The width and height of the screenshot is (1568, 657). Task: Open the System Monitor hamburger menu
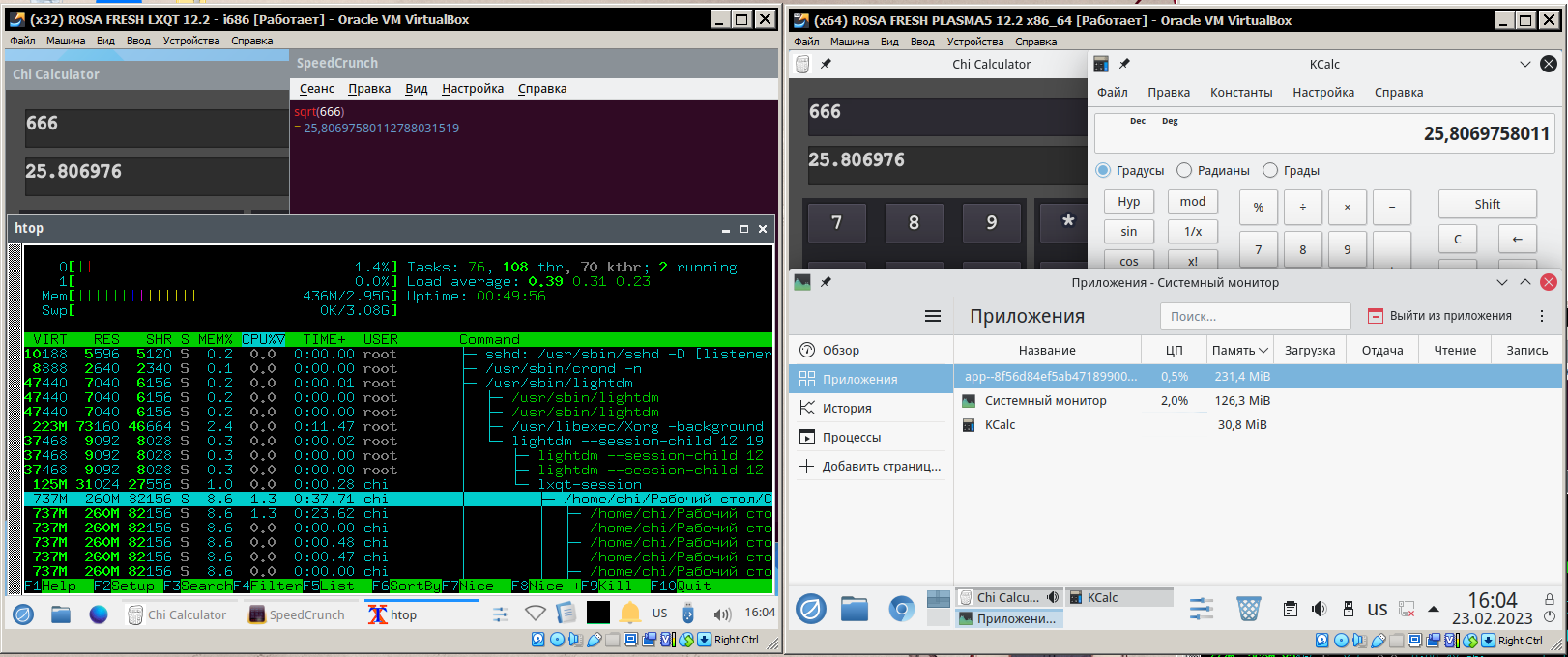(932, 316)
